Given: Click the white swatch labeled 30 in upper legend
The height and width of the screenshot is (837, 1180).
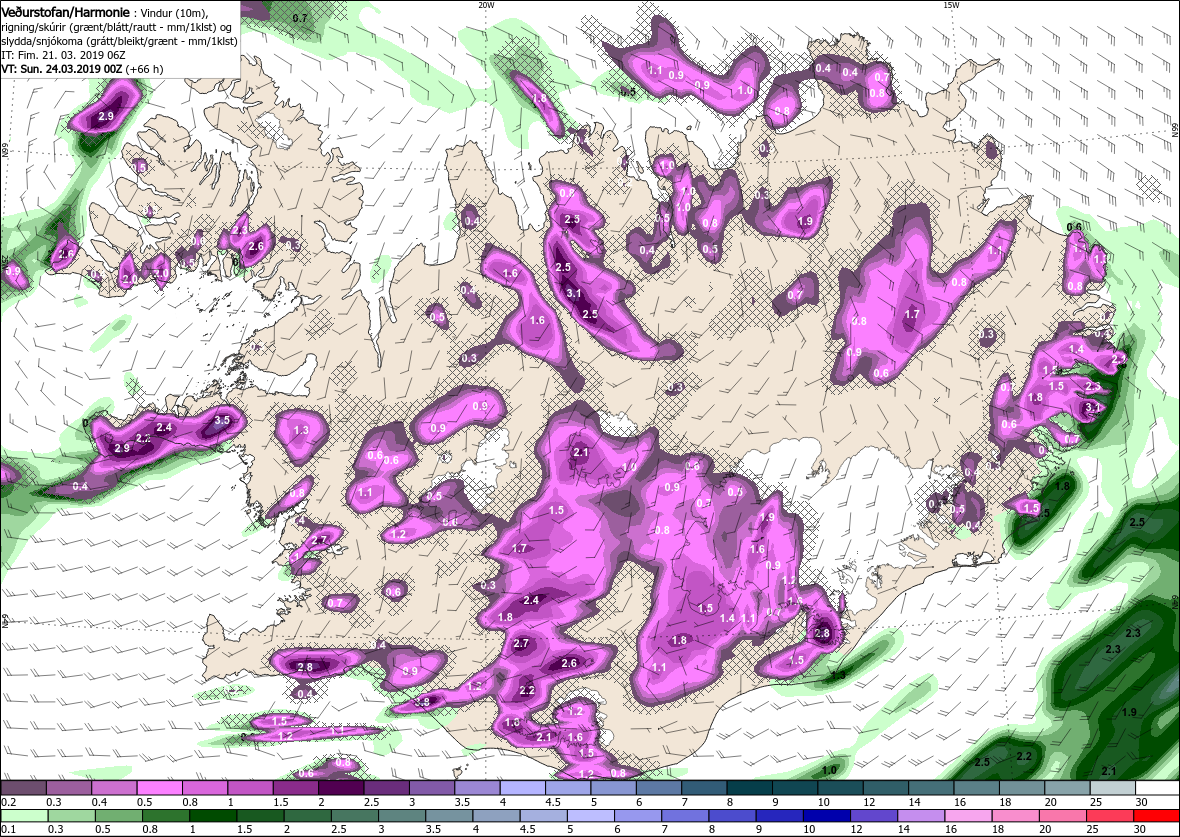Looking at the screenshot, I should point(1157,788).
